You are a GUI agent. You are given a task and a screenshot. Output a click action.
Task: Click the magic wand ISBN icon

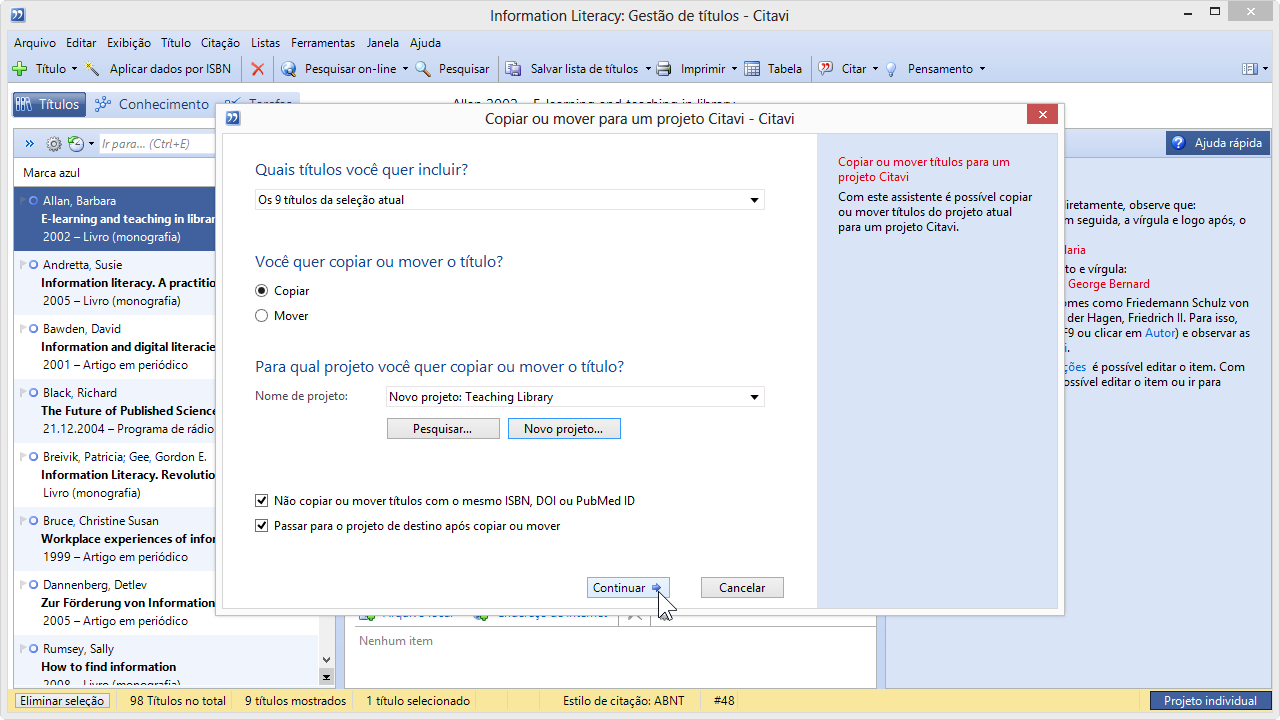tap(92, 69)
